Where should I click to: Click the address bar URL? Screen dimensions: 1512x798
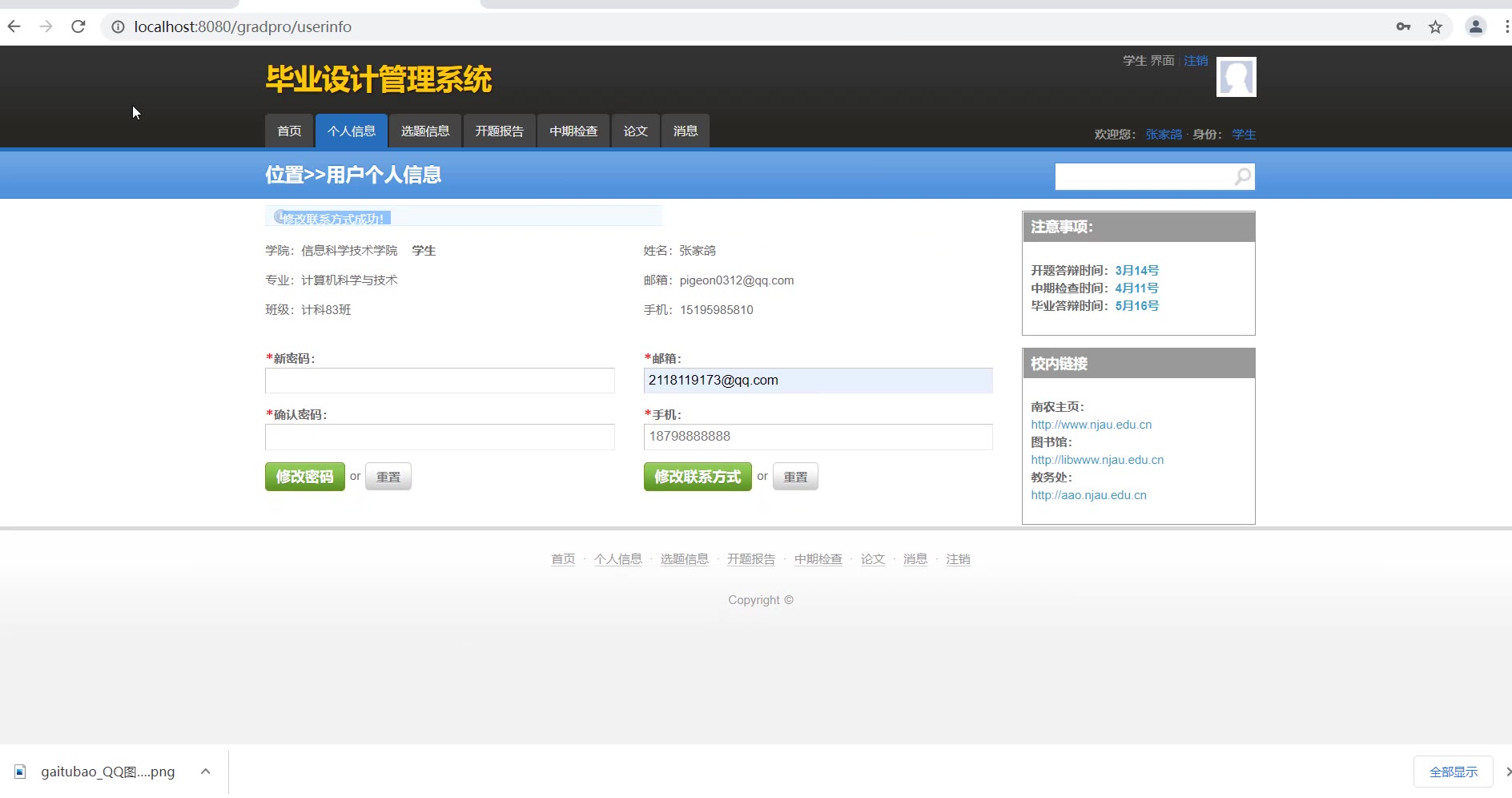click(243, 27)
